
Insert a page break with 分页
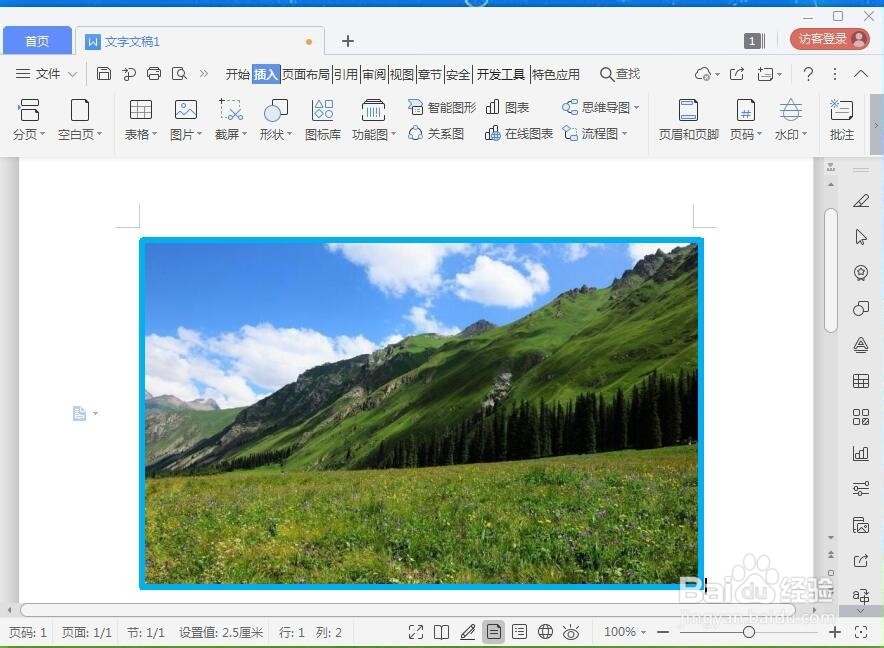tap(28, 119)
